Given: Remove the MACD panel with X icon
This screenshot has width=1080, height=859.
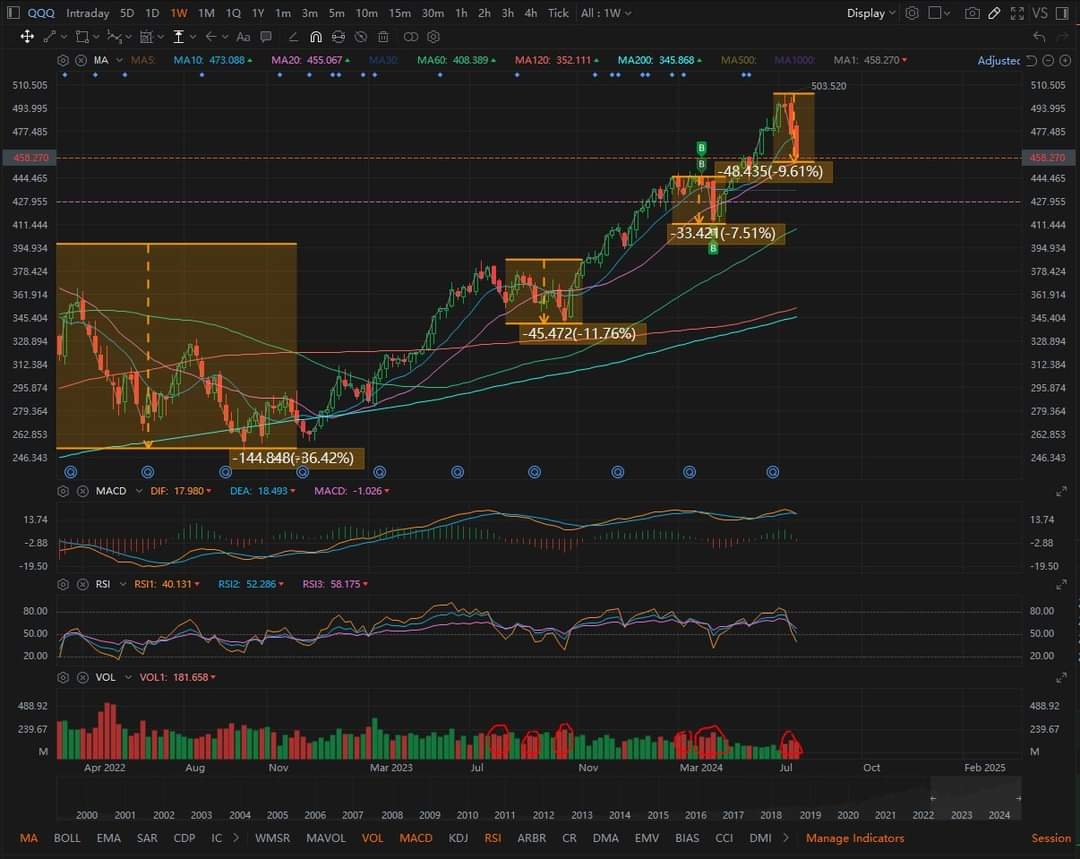Looking at the screenshot, I should tap(82, 491).
